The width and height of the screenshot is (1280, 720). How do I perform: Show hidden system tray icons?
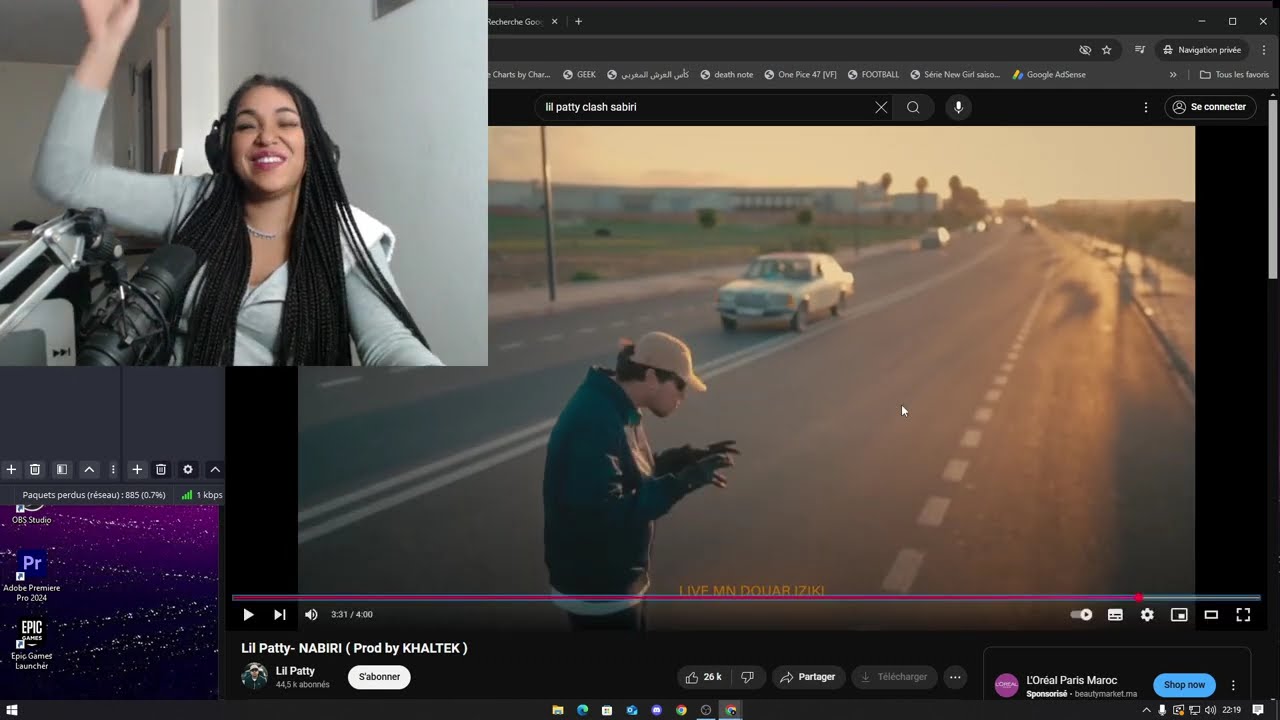[x=1146, y=710]
